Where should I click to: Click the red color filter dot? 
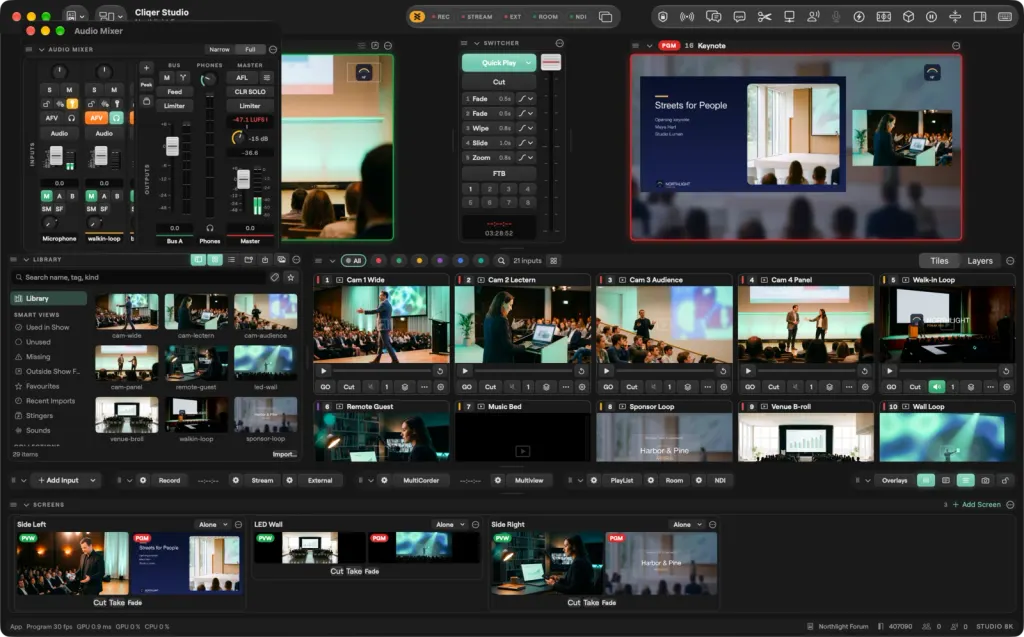point(379,261)
